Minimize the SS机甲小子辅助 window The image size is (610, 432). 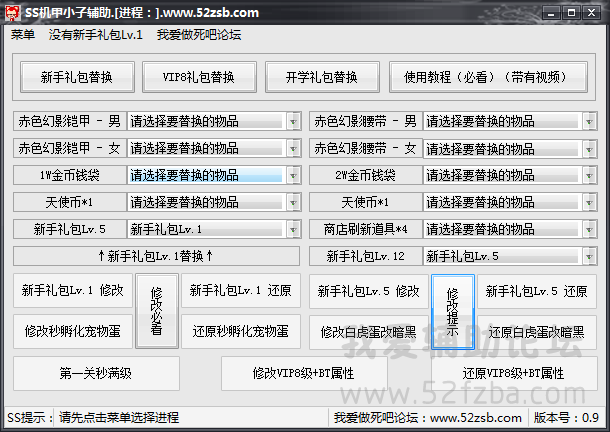551,13
